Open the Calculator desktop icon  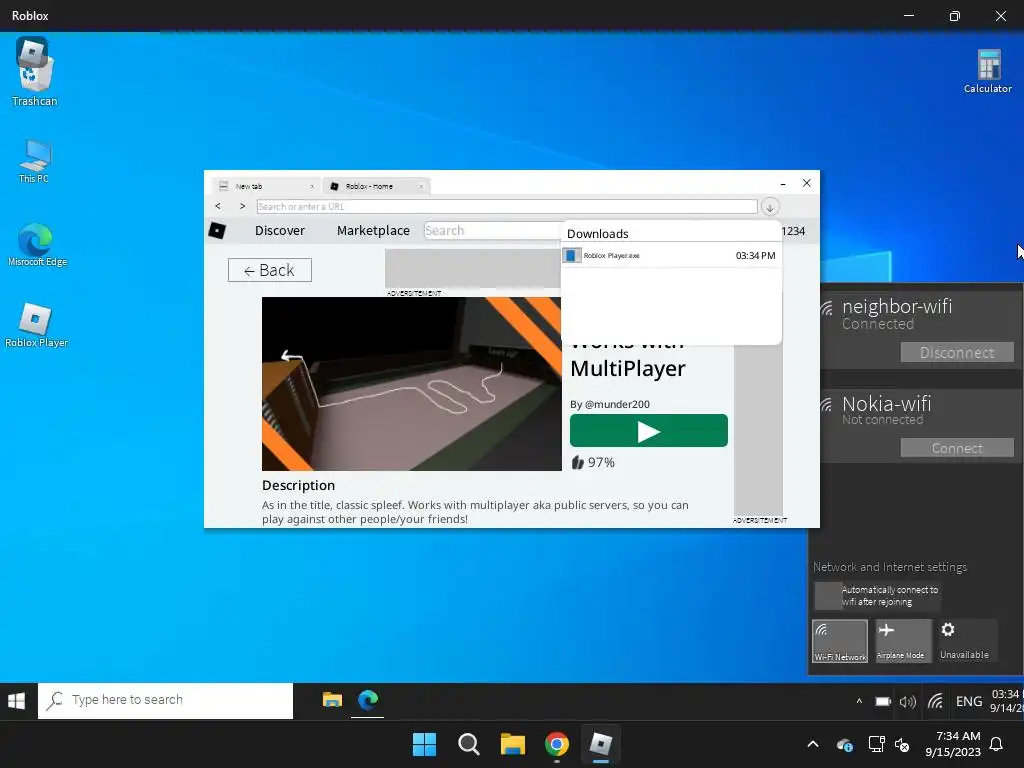[987, 72]
